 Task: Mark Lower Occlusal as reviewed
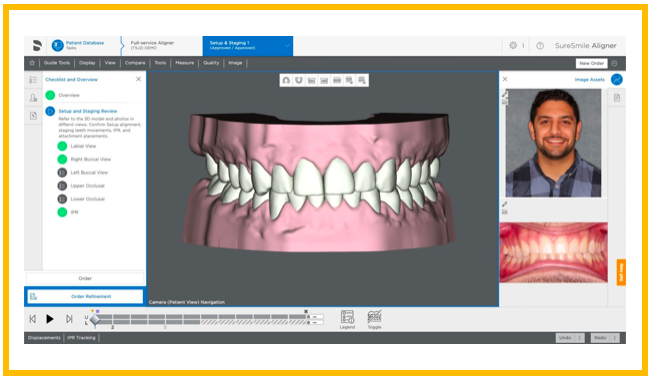(x=62, y=199)
